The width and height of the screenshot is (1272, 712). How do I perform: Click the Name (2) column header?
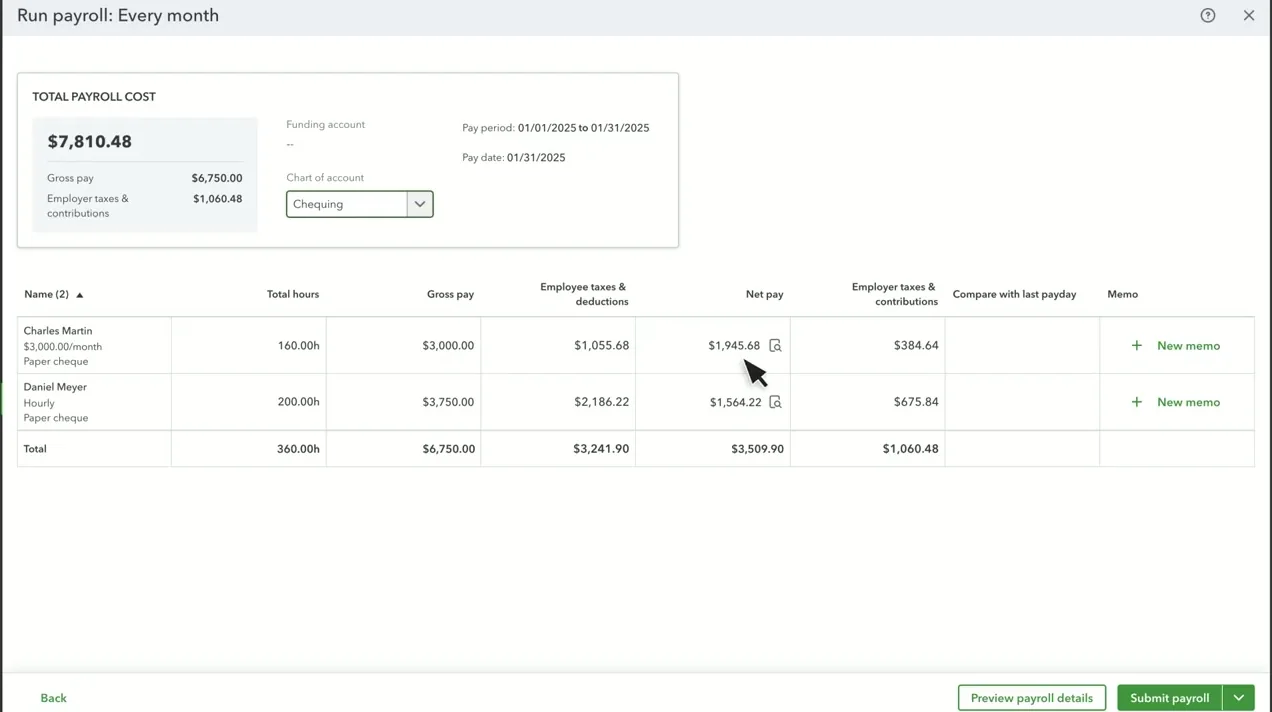click(x=46, y=294)
